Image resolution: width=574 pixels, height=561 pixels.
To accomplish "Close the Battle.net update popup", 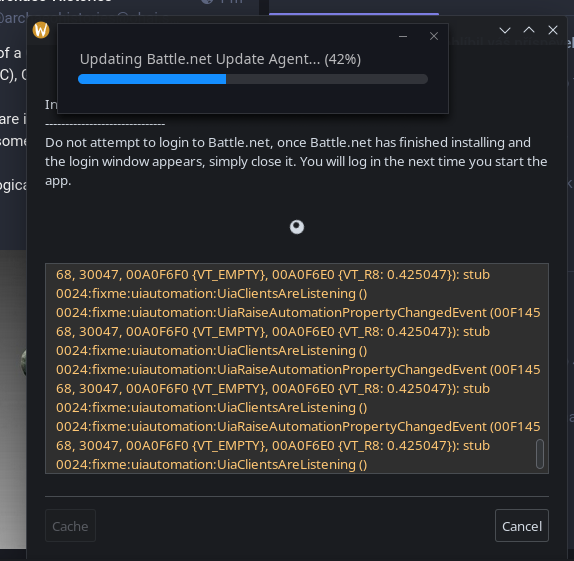I will tap(434, 36).
